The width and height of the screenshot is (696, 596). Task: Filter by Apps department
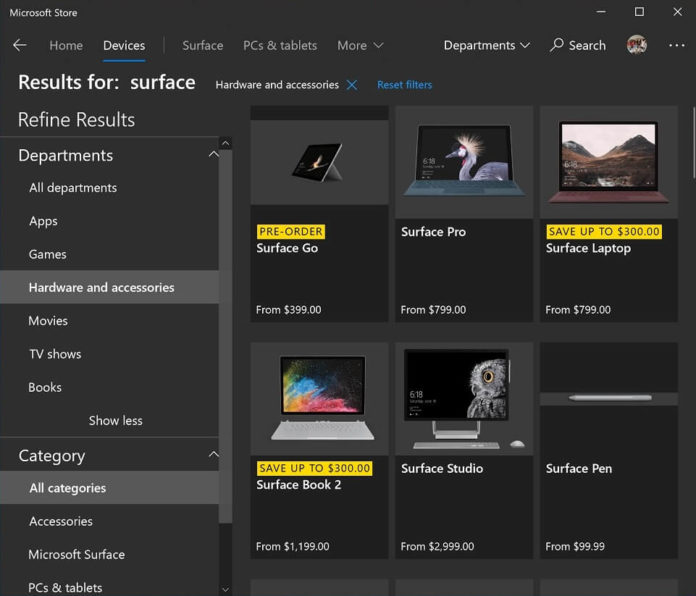(109, 221)
